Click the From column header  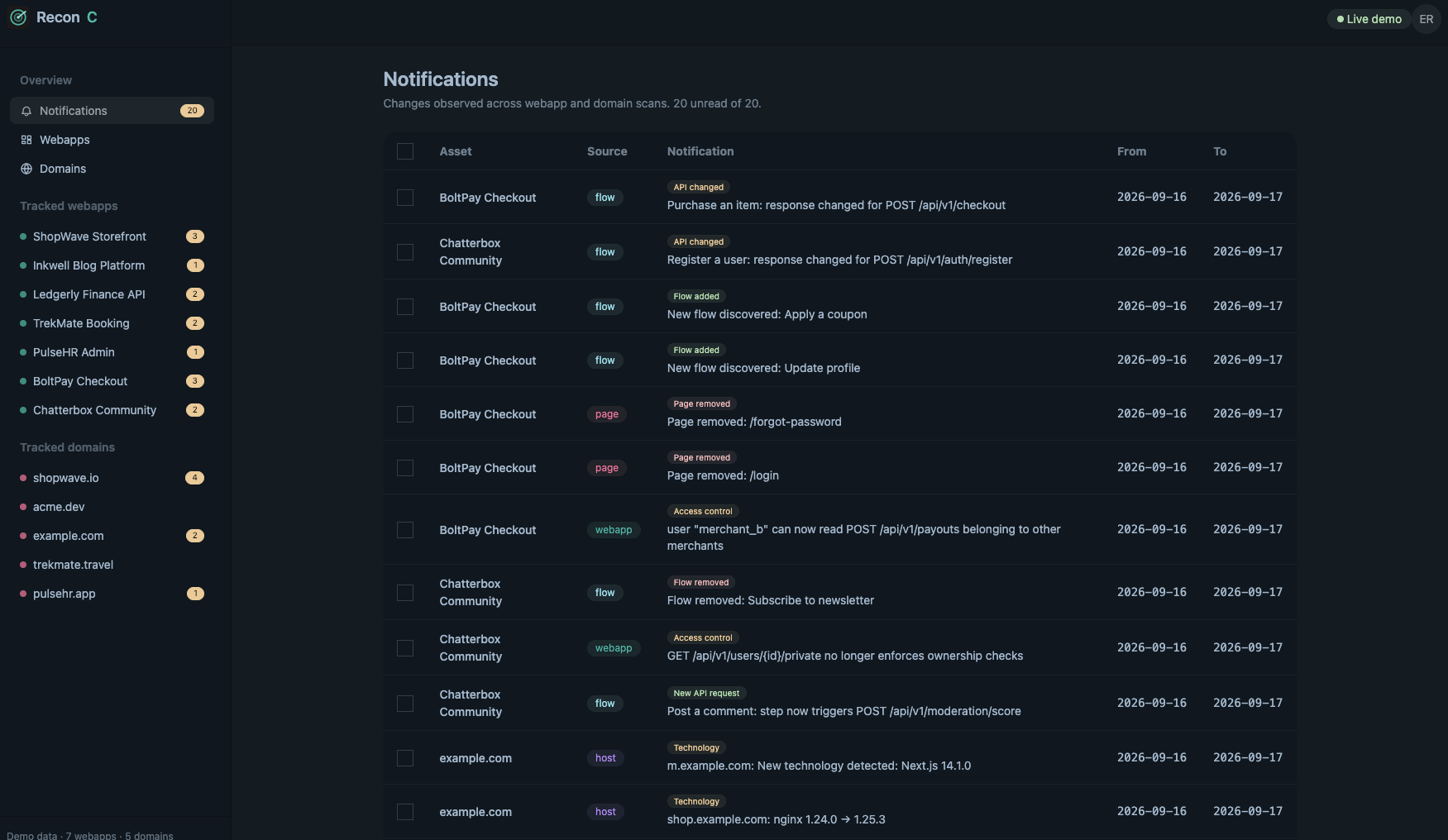click(1131, 151)
